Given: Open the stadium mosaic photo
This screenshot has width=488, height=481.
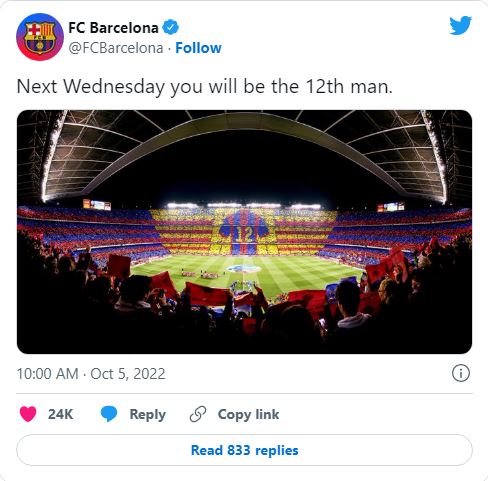Looking at the screenshot, I should tap(244, 232).
